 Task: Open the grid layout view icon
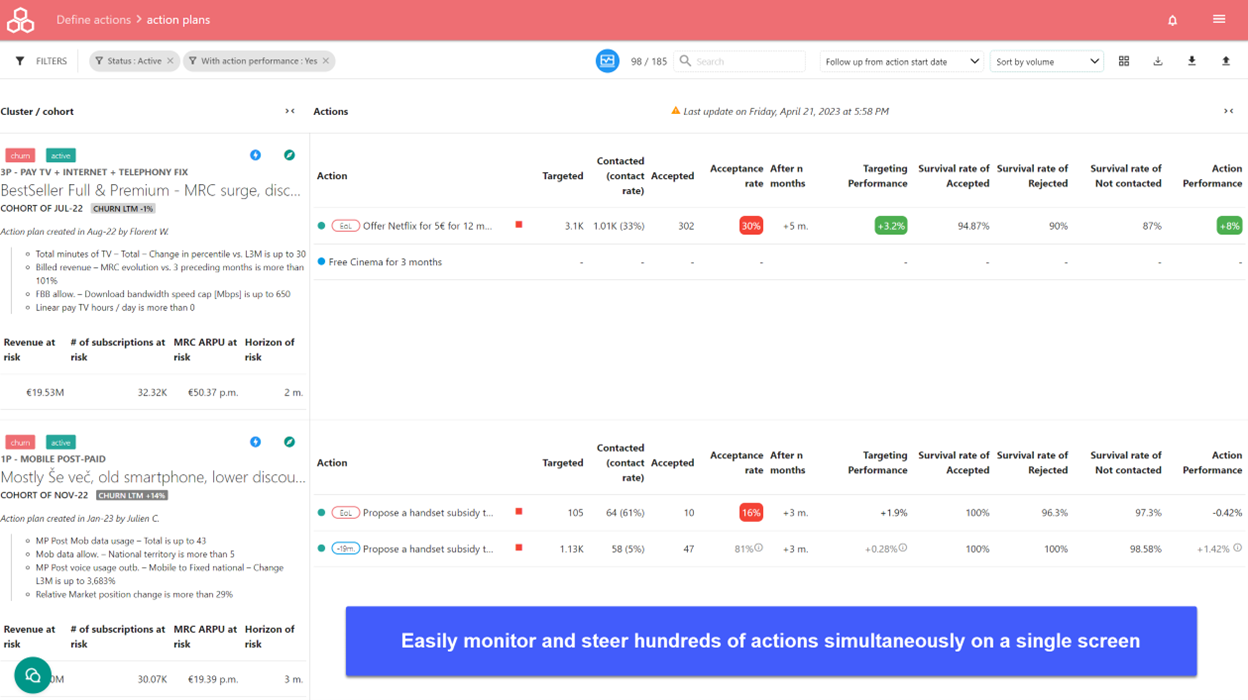tap(1124, 61)
